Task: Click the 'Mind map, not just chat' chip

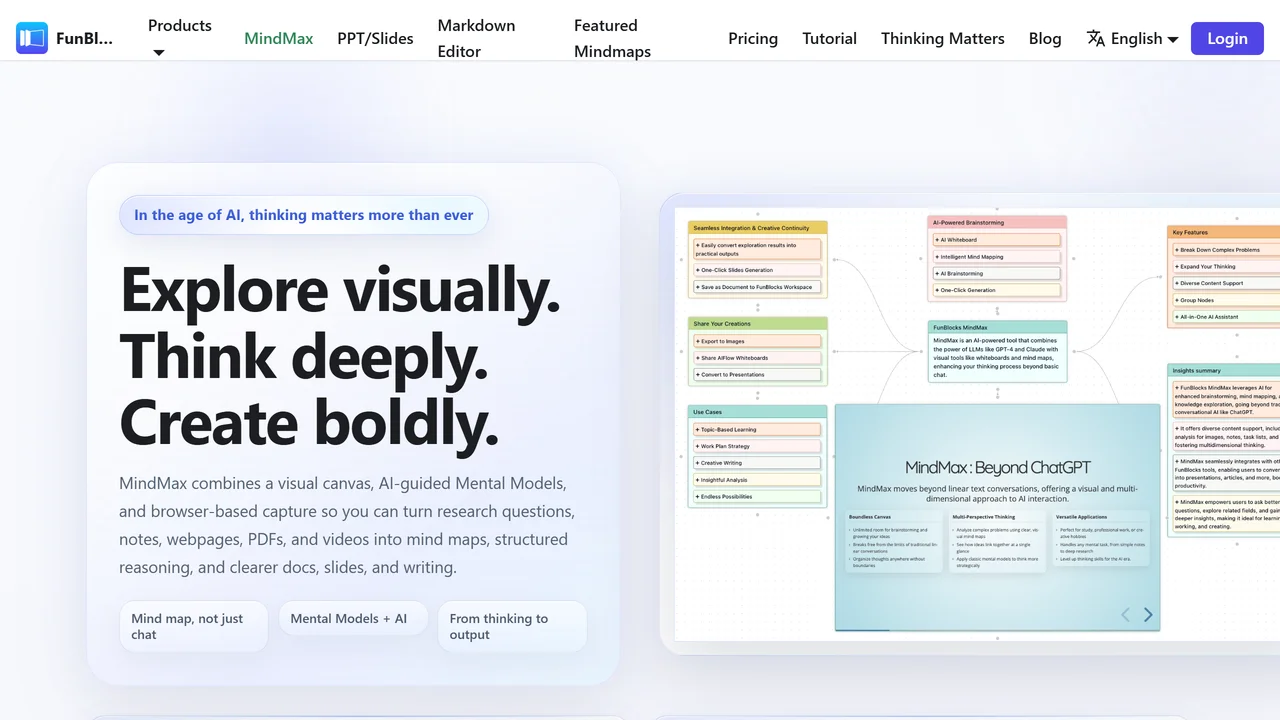Action: 194,627
